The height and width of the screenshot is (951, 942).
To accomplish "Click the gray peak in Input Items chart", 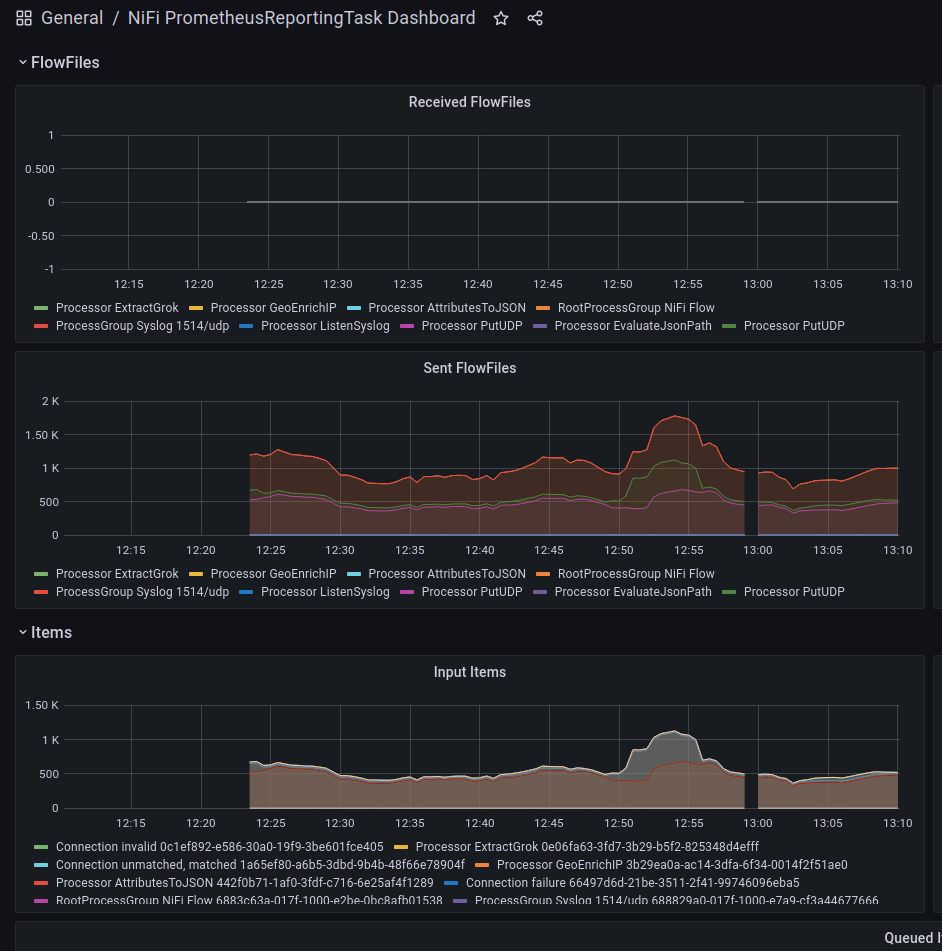I will pos(675,731).
